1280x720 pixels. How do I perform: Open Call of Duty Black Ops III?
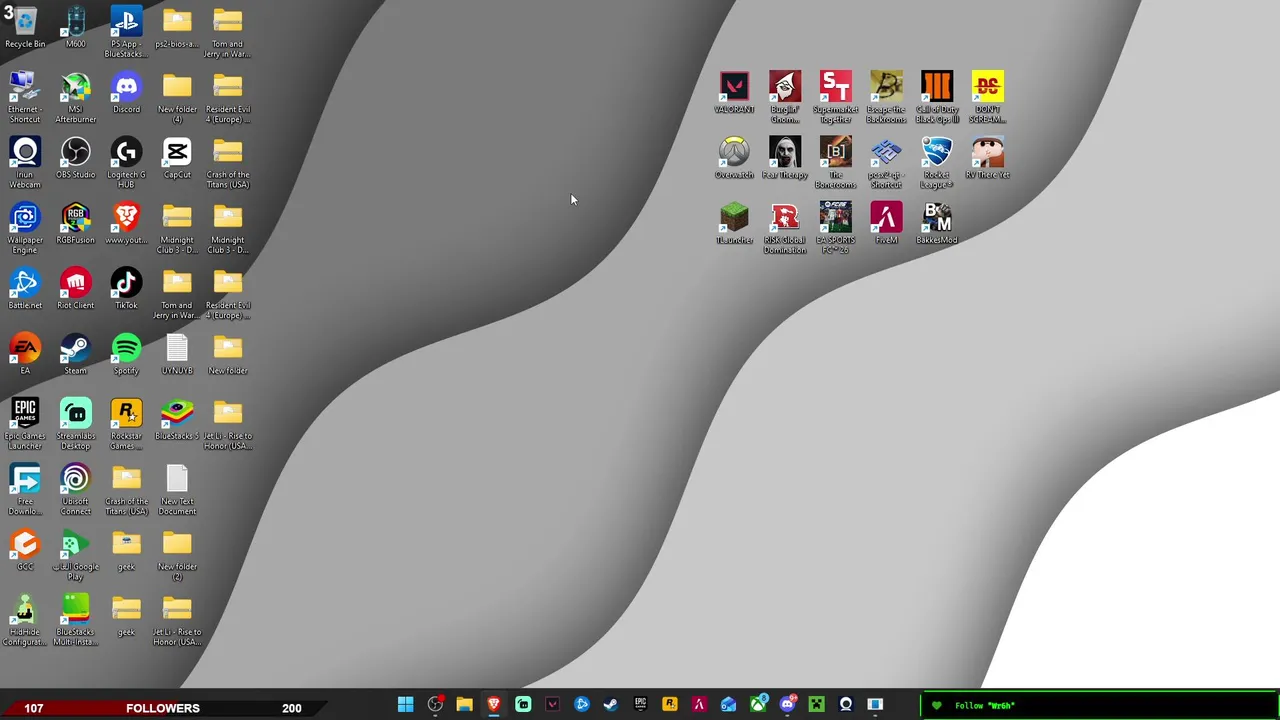pos(937,97)
